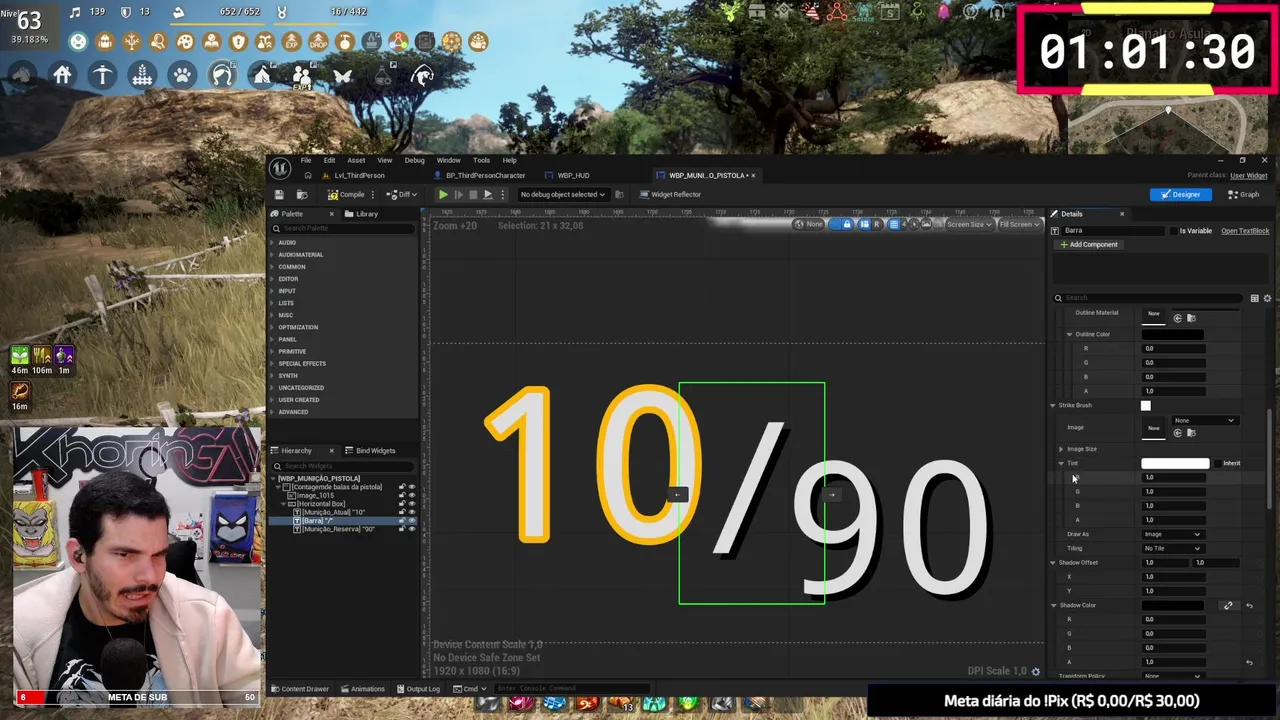Open the Widget Reflector

[x=670, y=195]
